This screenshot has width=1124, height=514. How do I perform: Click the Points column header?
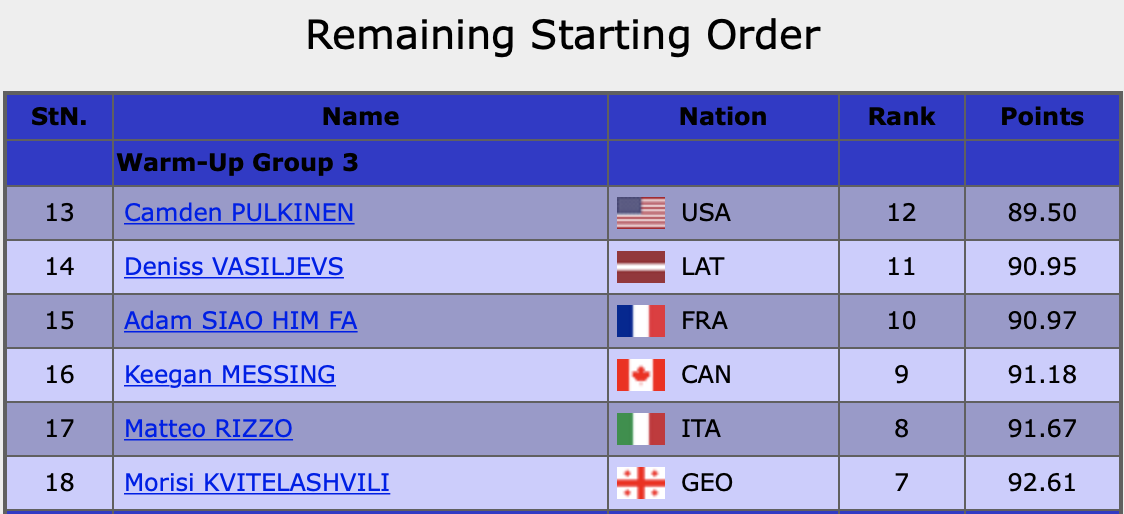tap(1042, 117)
